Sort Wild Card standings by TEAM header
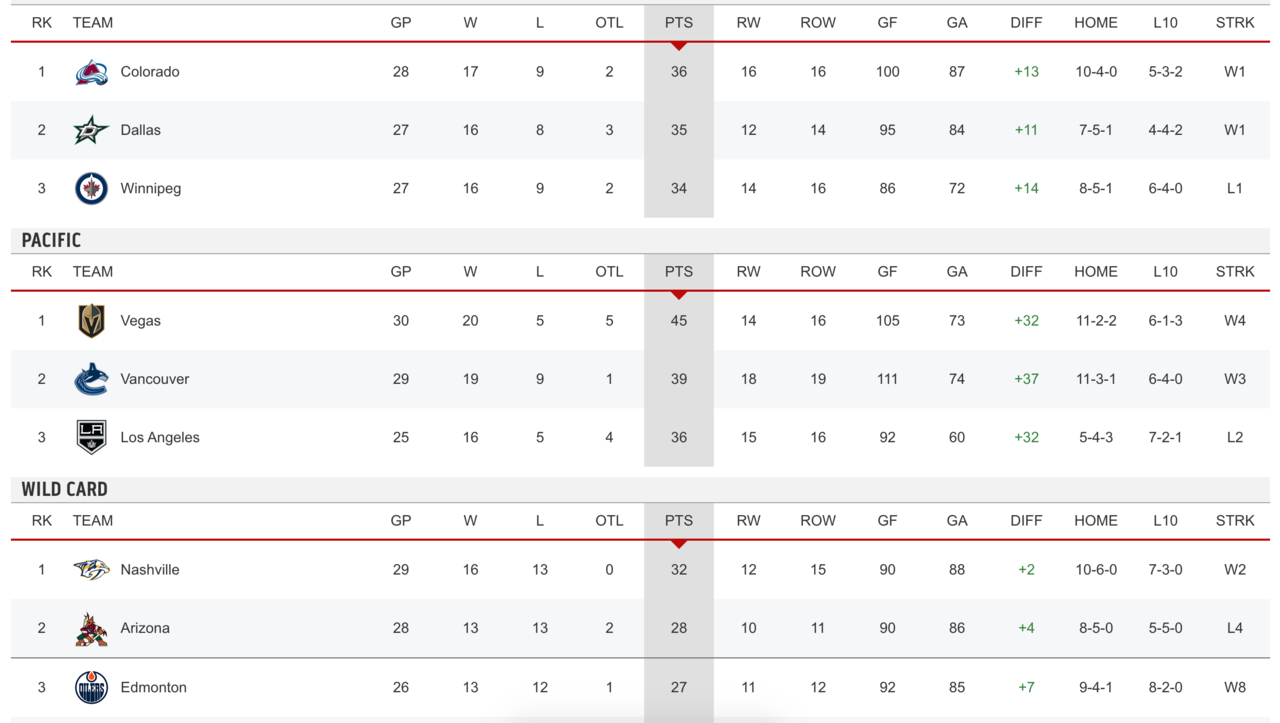 (93, 521)
